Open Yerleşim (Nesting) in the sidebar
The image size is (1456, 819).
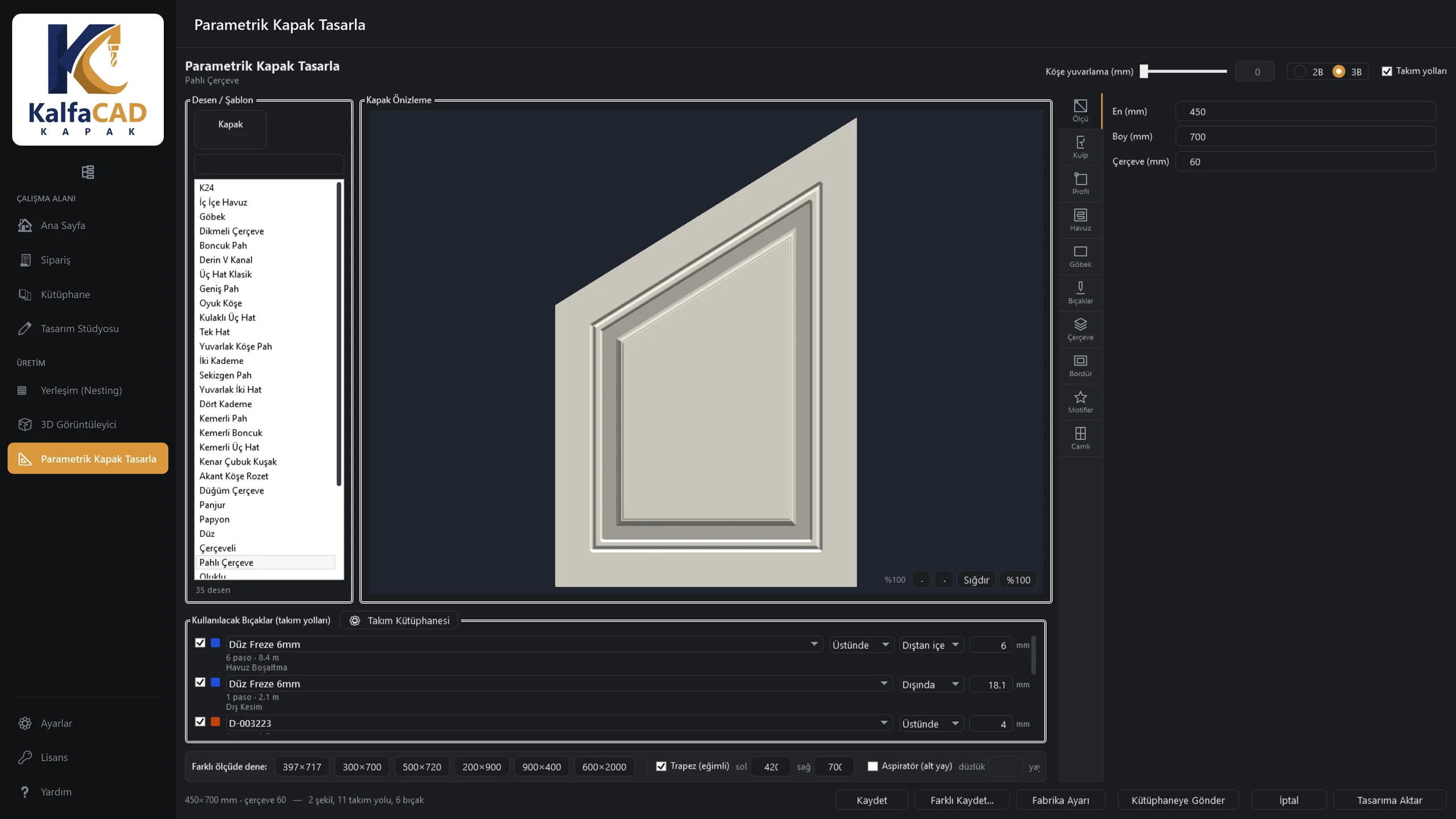coord(88,390)
